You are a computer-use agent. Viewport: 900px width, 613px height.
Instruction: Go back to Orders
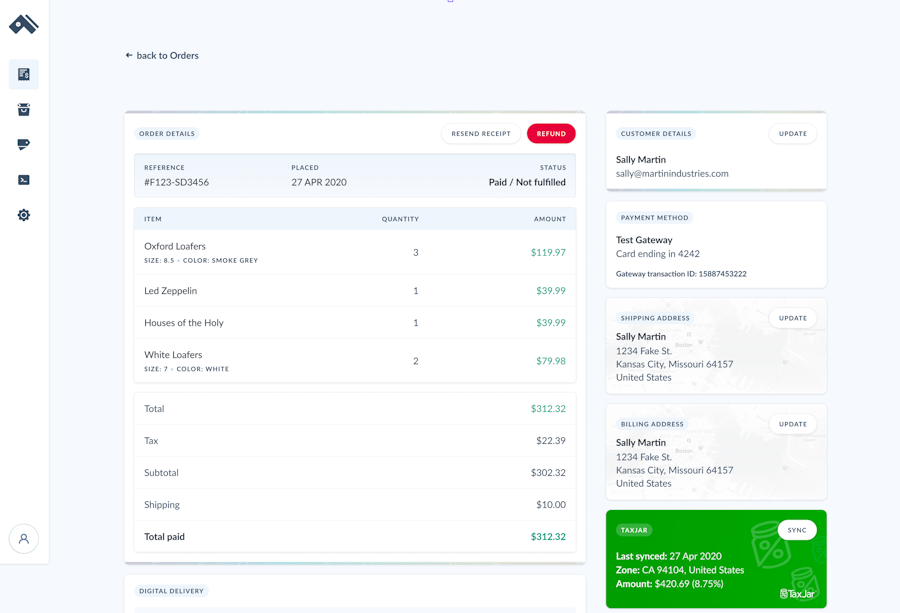162,55
